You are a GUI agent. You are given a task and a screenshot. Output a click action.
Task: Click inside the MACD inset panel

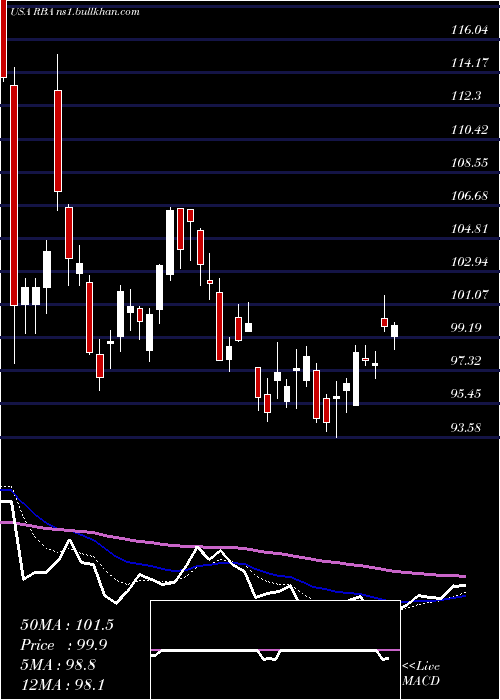pos(275,650)
